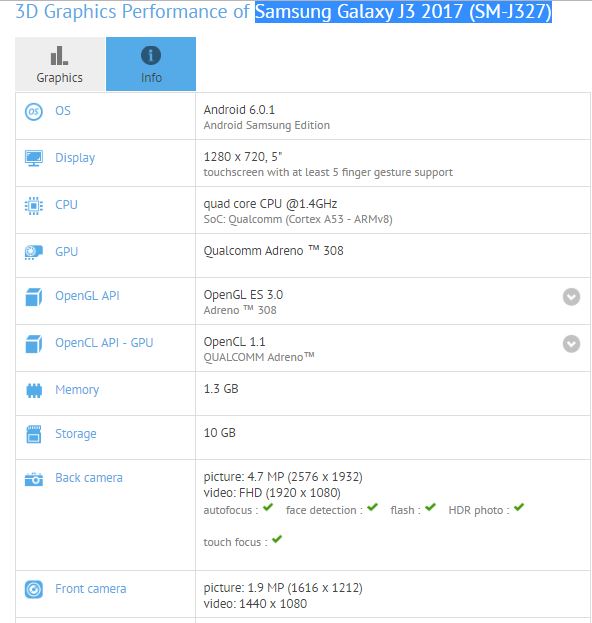Click the touch focus green checkmark
The image size is (592, 623).
[x=277, y=539]
